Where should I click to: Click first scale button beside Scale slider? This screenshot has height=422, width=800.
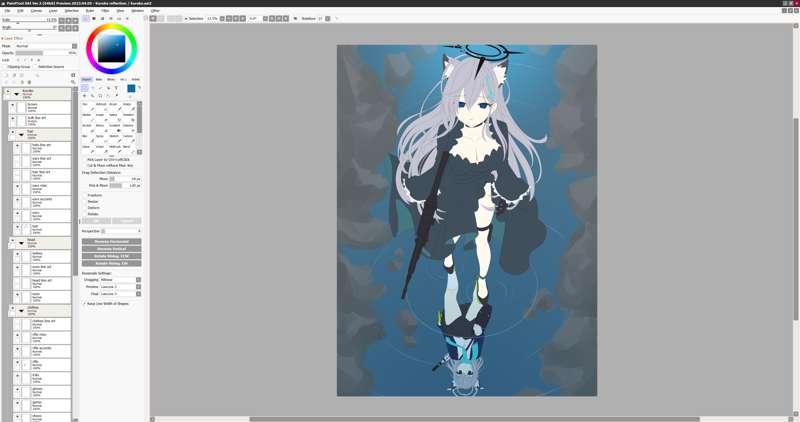[62, 20]
